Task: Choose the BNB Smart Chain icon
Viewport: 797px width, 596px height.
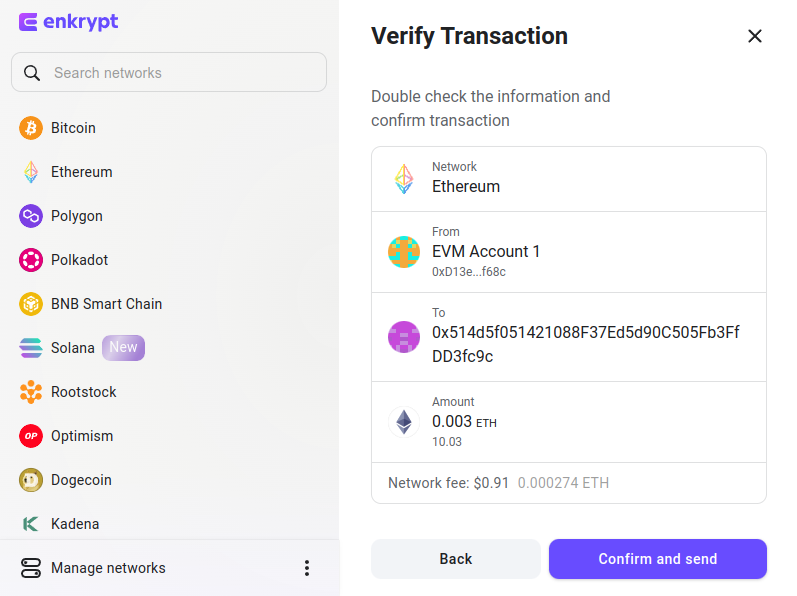Action: [31, 304]
